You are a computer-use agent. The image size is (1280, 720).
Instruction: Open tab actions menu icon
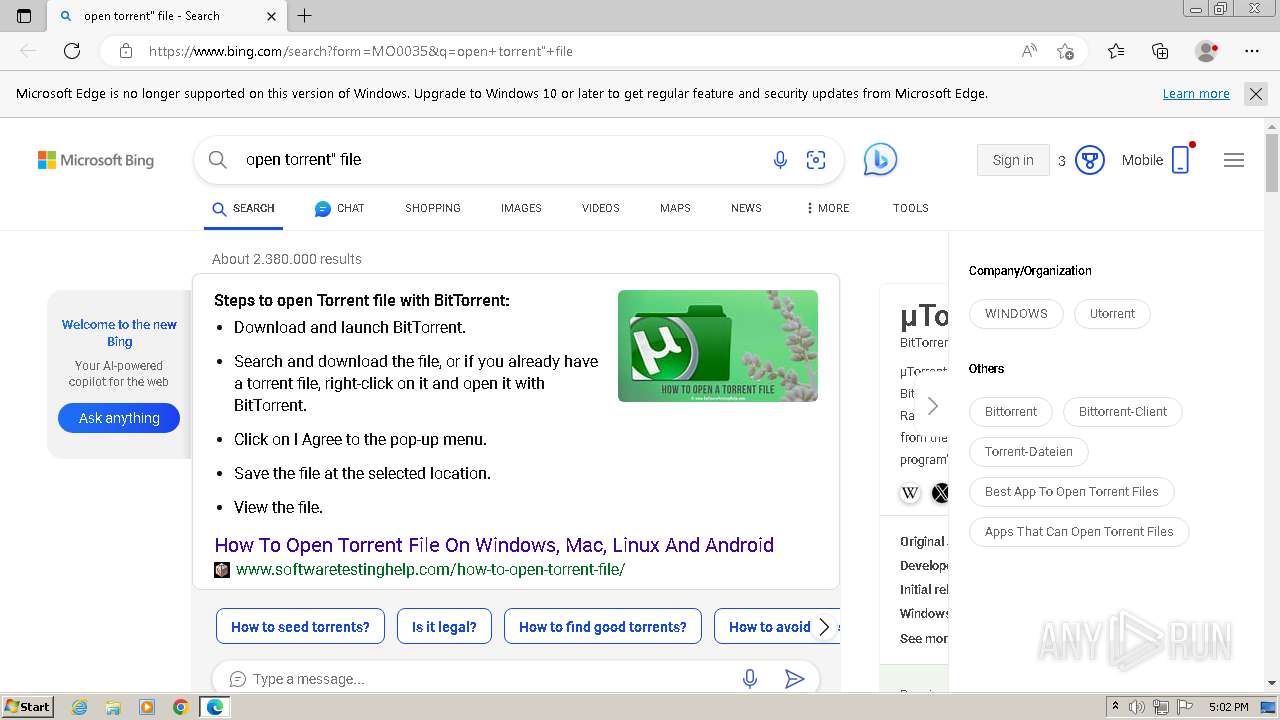pos(24,16)
